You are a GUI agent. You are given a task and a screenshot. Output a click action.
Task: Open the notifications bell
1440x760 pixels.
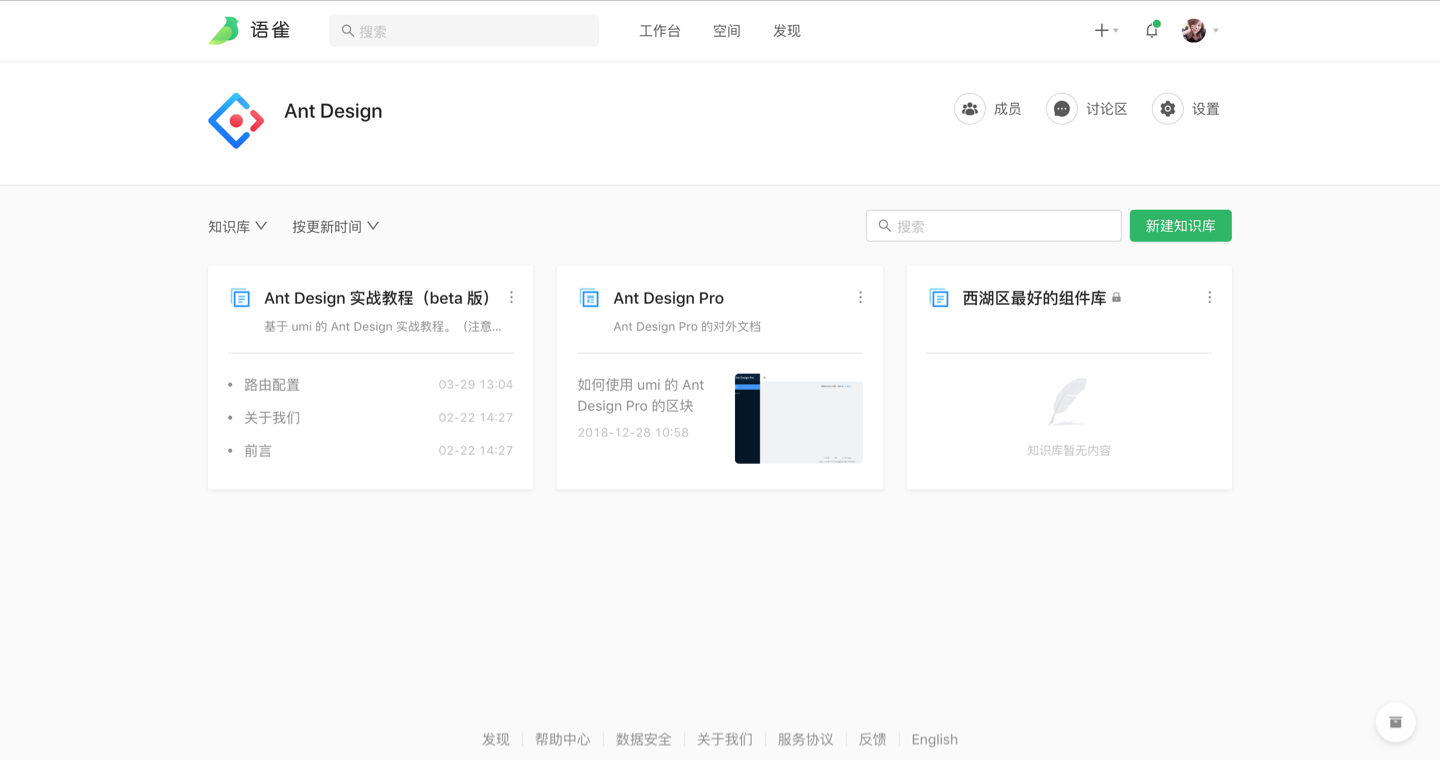[x=1152, y=30]
